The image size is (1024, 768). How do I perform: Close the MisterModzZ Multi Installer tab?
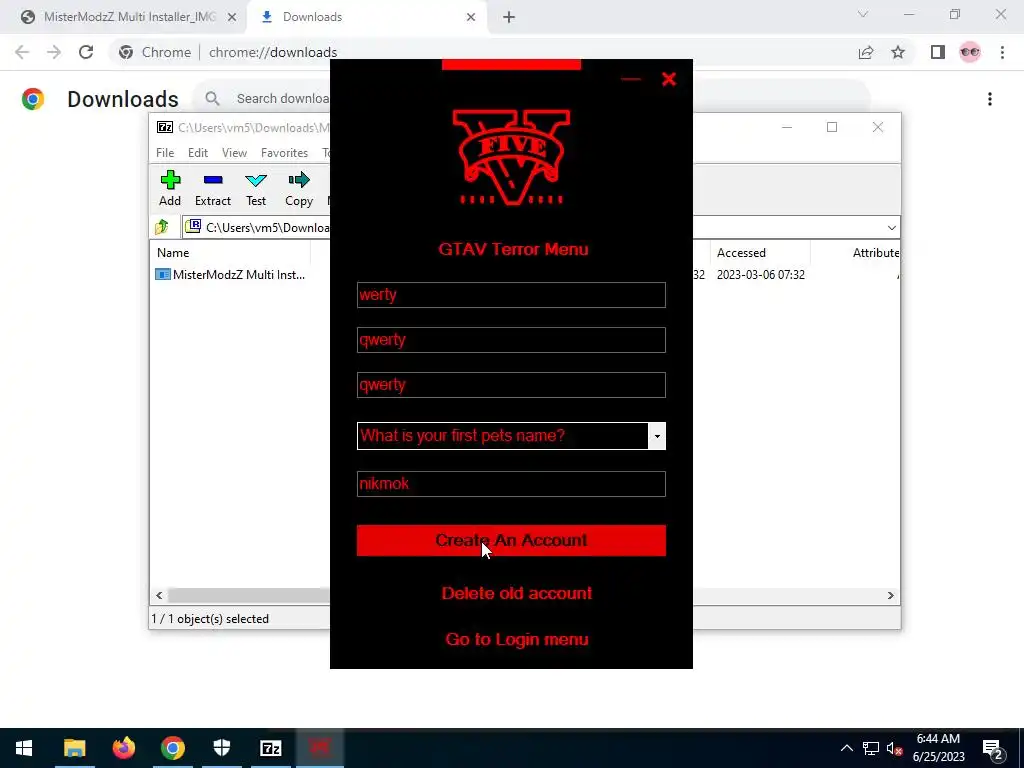coord(232,17)
